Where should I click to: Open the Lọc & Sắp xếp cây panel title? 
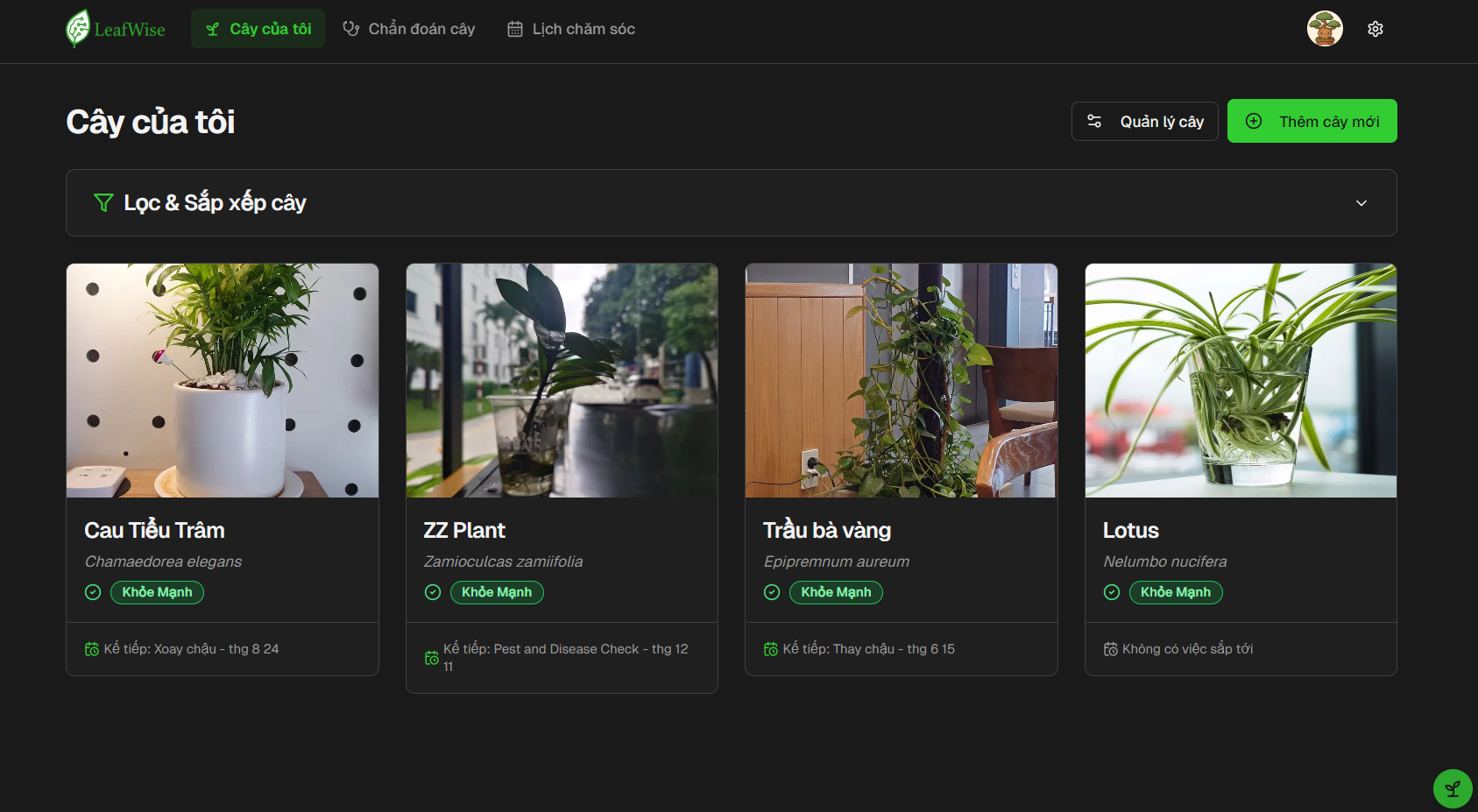point(215,203)
